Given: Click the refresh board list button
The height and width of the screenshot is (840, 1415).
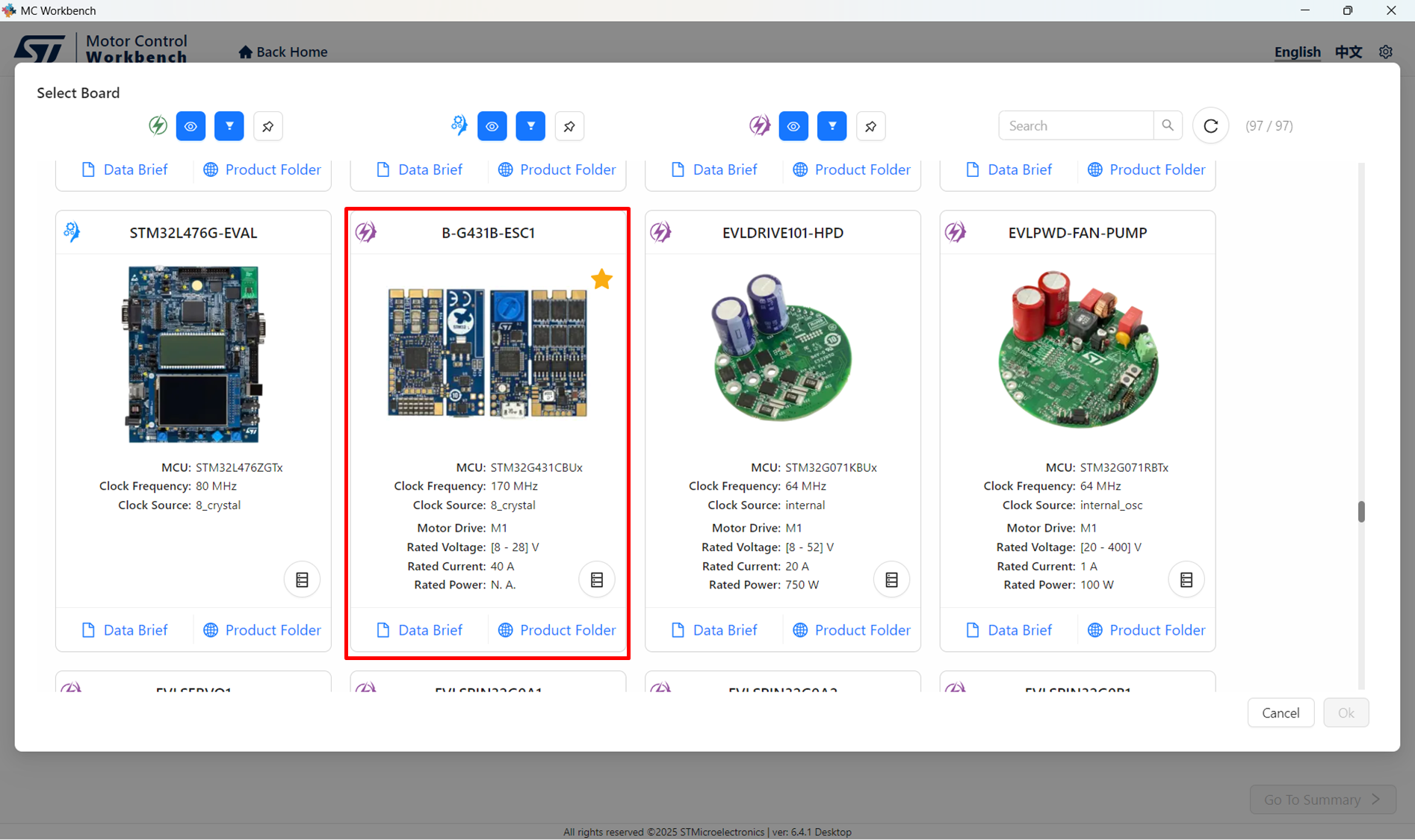Looking at the screenshot, I should (1211, 126).
